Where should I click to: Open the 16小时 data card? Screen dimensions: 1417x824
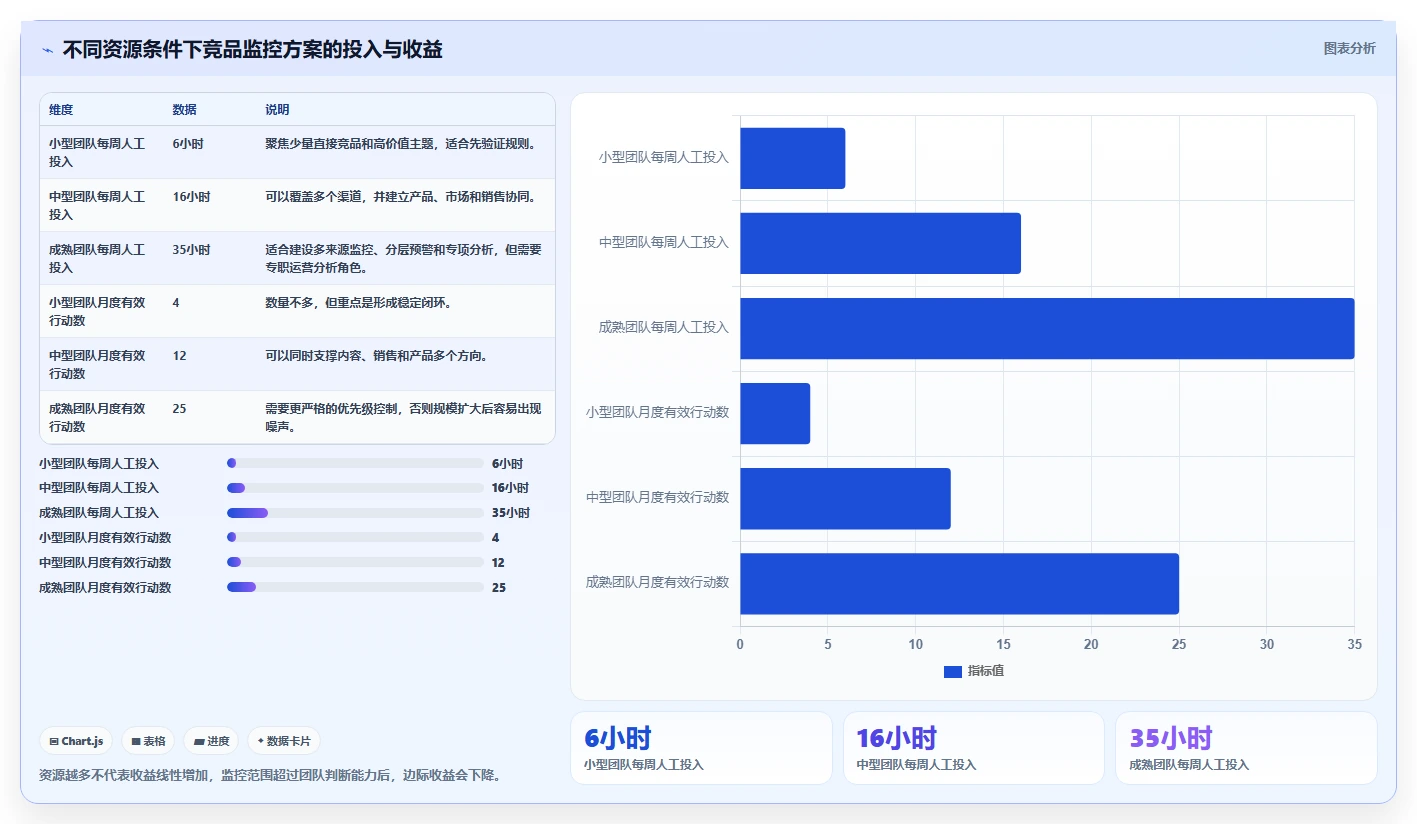(974, 748)
